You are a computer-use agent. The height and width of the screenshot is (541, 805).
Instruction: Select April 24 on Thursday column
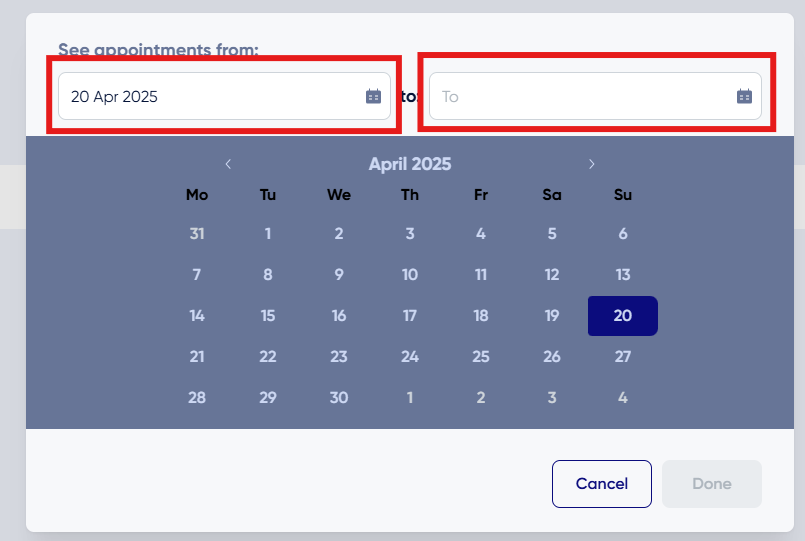[x=410, y=357]
